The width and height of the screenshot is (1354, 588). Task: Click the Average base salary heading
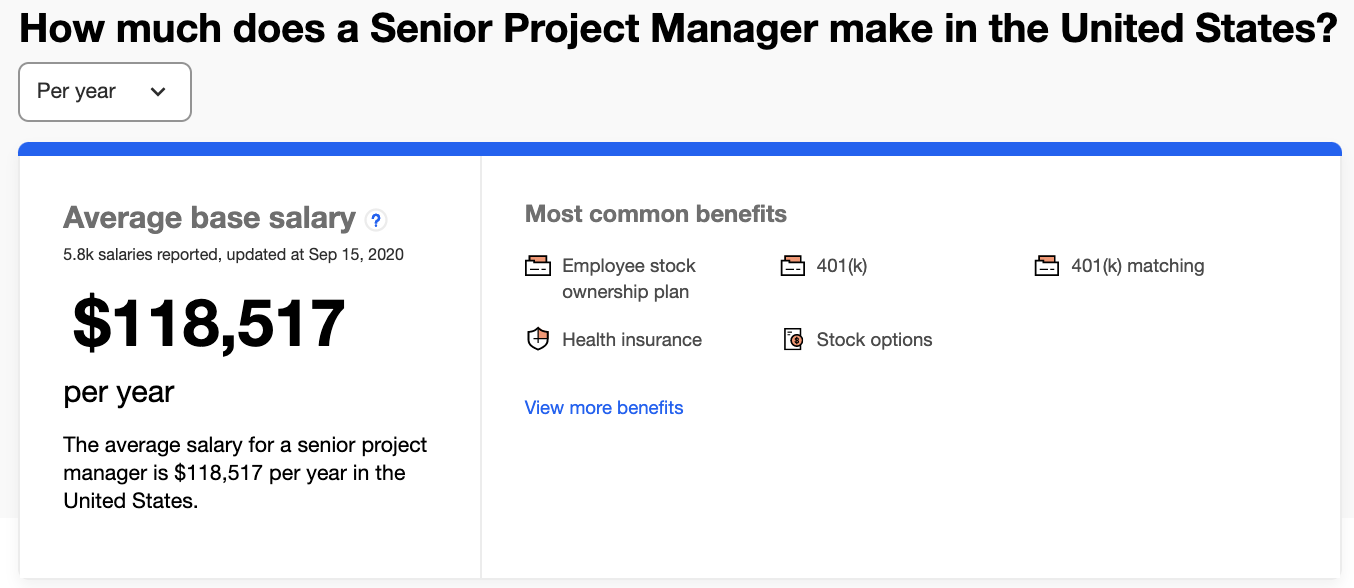pyautogui.click(x=209, y=218)
